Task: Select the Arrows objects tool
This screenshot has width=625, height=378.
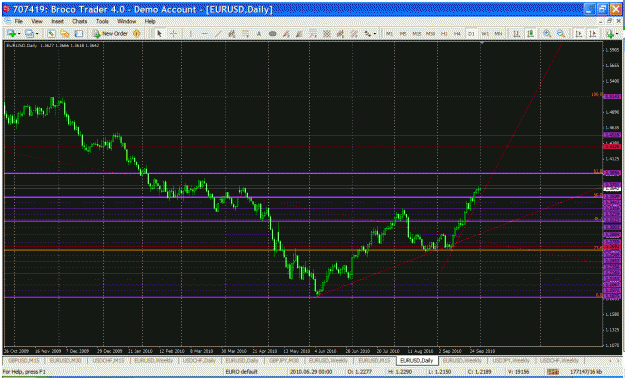Action: tap(368, 34)
